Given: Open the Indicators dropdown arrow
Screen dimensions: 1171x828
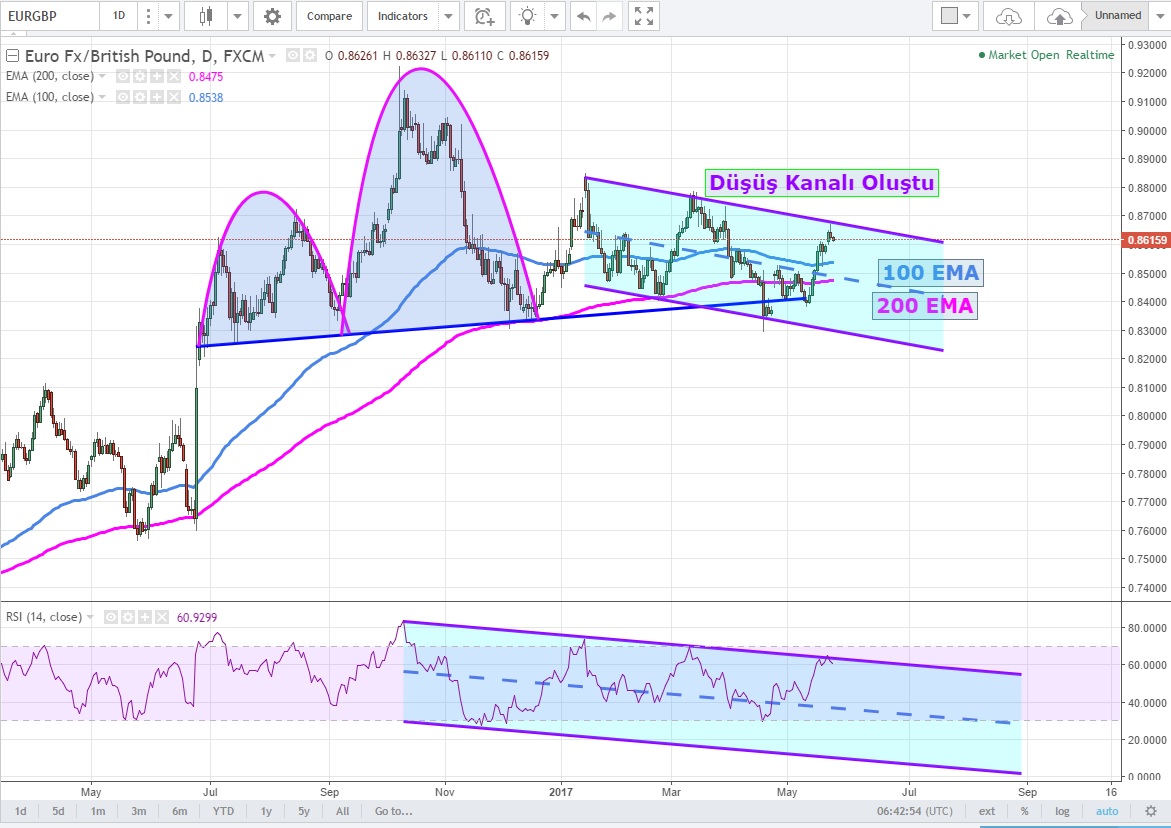Looking at the screenshot, I should [x=449, y=16].
